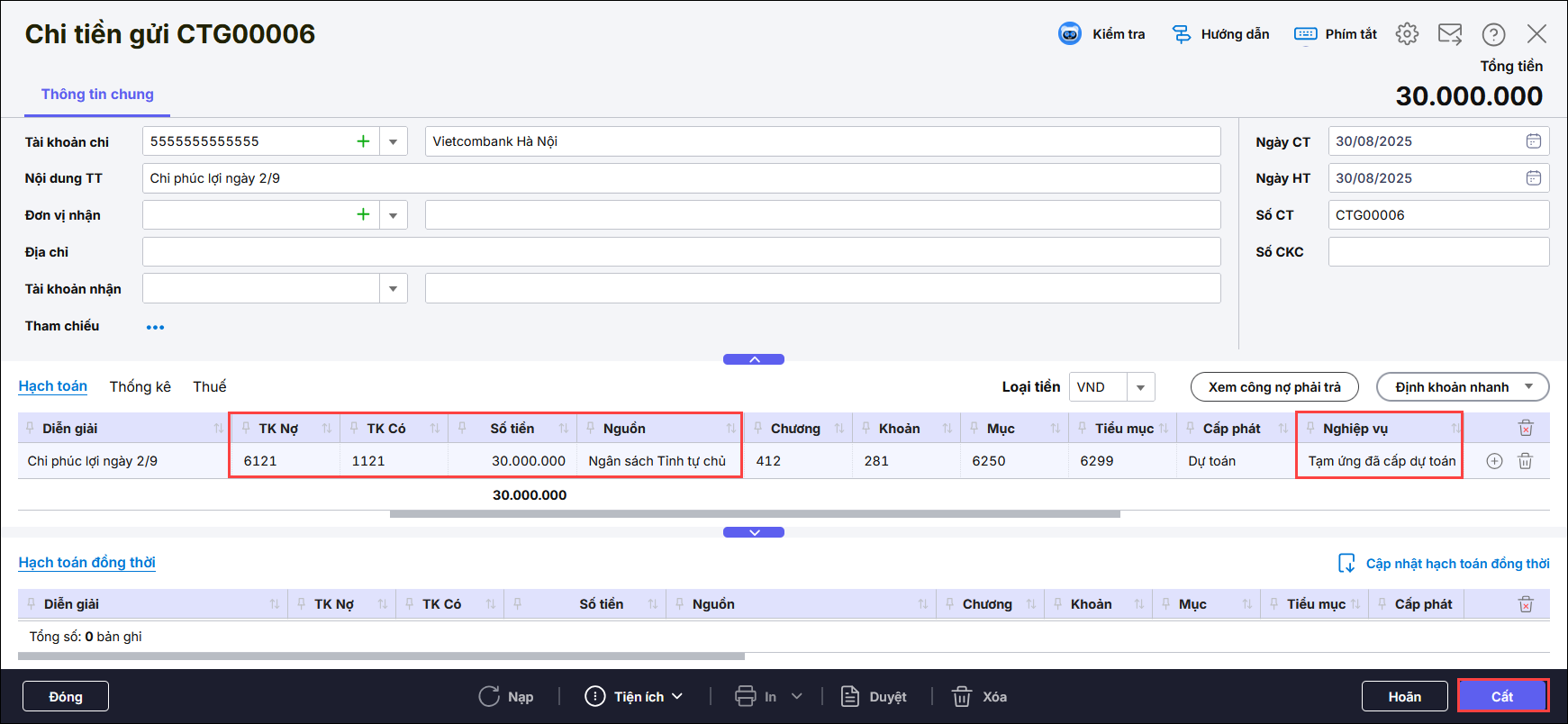1568x724 pixels.
Task: Add a row using the circled plus icon
Action: coord(1494,461)
